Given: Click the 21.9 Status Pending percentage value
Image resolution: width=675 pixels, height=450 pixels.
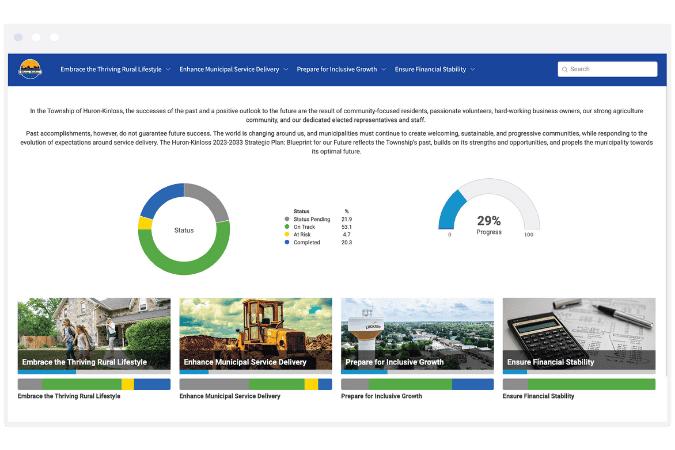Looking at the screenshot, I should 347,219.
